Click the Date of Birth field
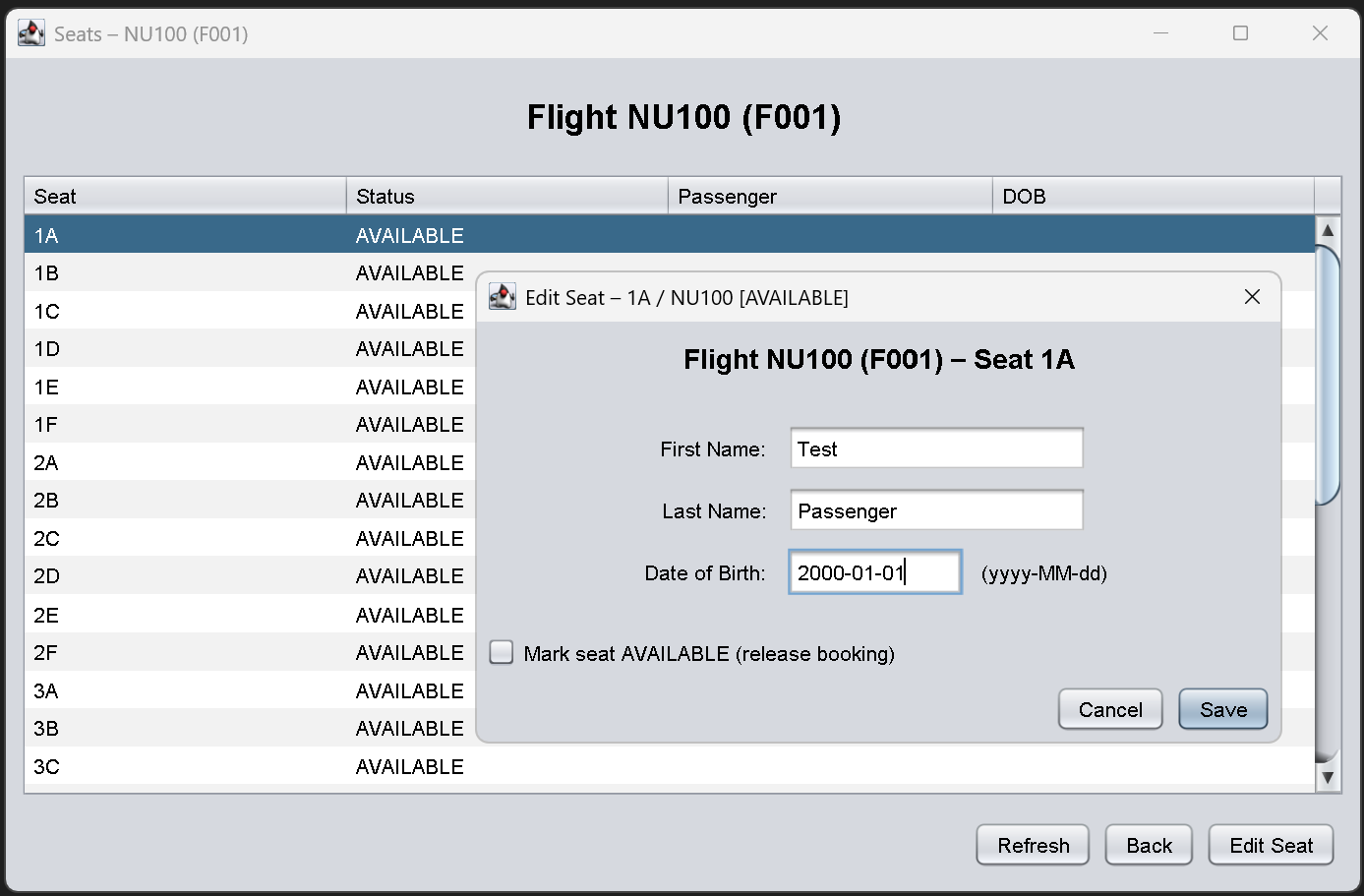1364x896 pixels. point(874,572)
